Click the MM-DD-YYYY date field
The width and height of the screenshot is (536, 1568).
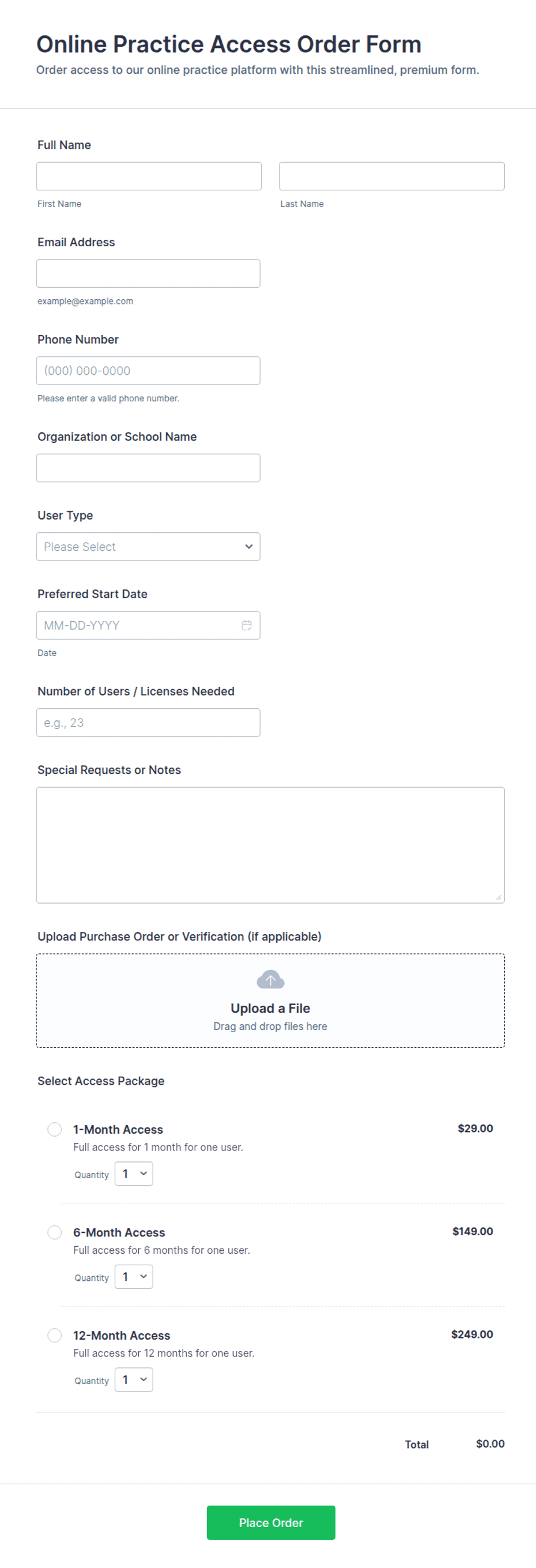[x=148, y=625]
